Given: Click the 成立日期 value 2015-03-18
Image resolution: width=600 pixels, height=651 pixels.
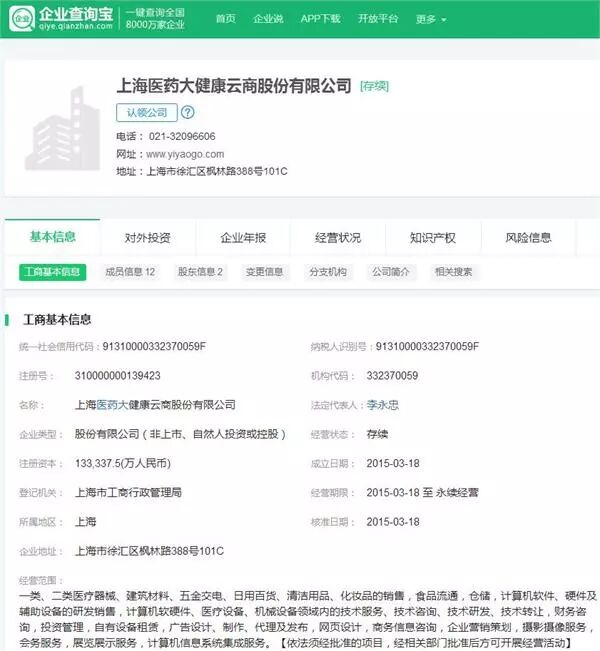Looking at the screenshot, I should [393, 463].
